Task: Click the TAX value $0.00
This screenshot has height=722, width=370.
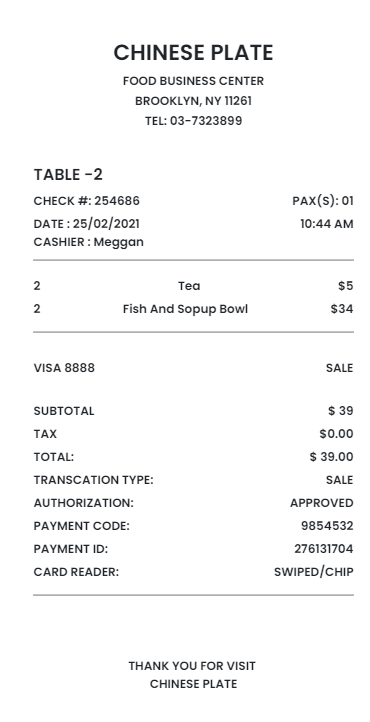Action: tap(336, 434)
